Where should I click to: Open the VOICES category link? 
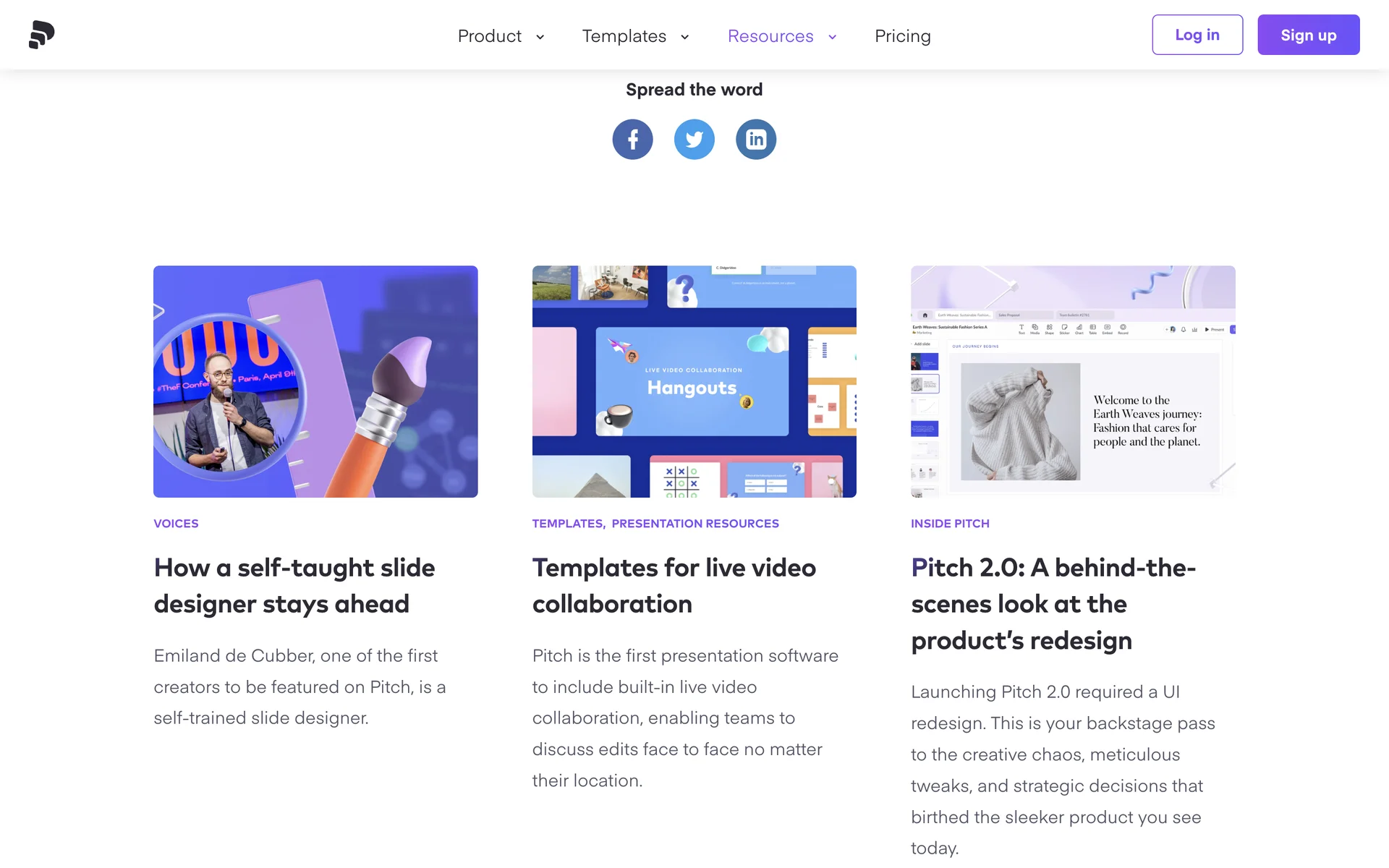coord(176,524)
